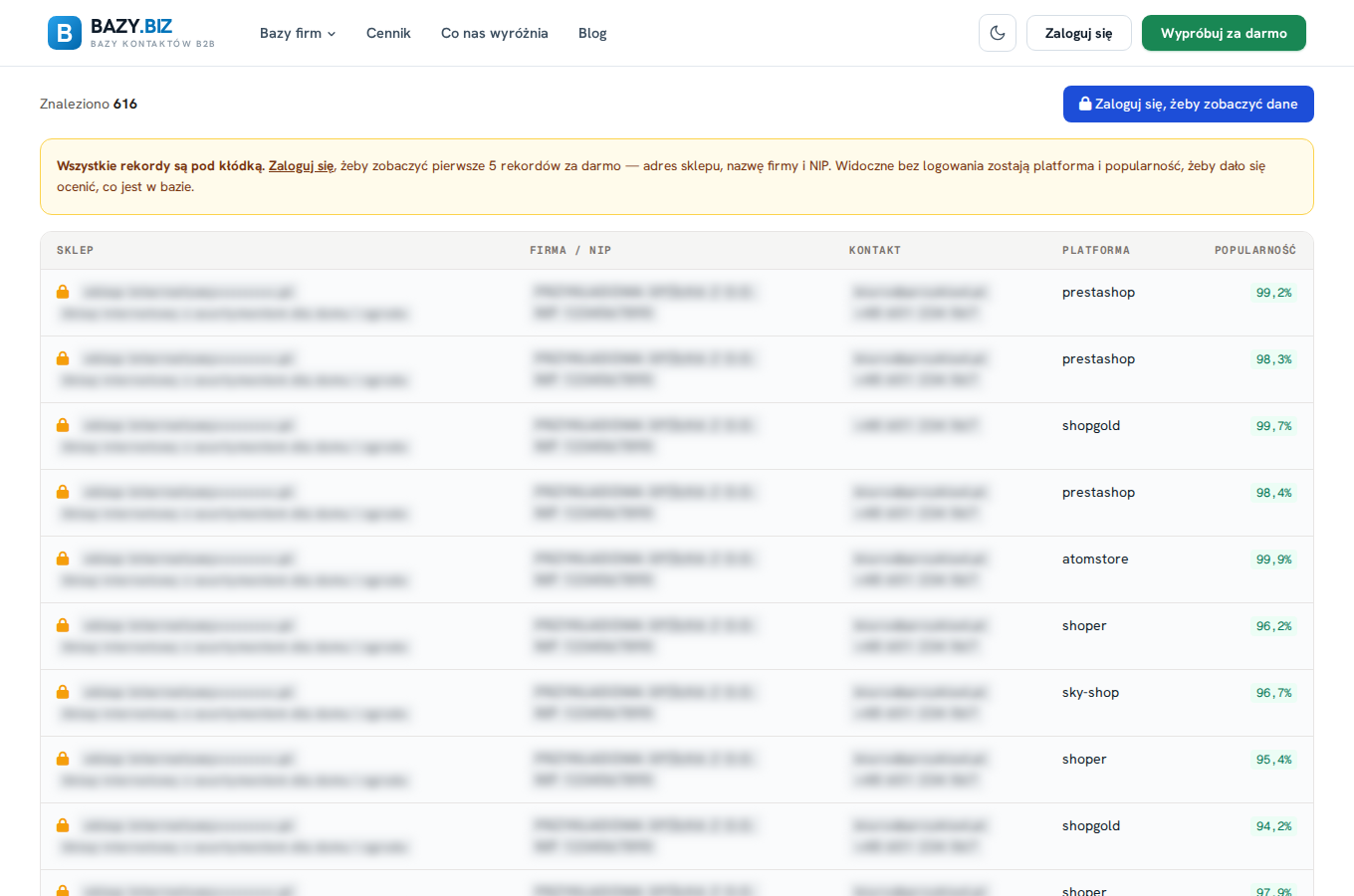The image size is (1354, 896).
Task: Toggle dark mode with the moon button
Action: click(x=998, y=33)
